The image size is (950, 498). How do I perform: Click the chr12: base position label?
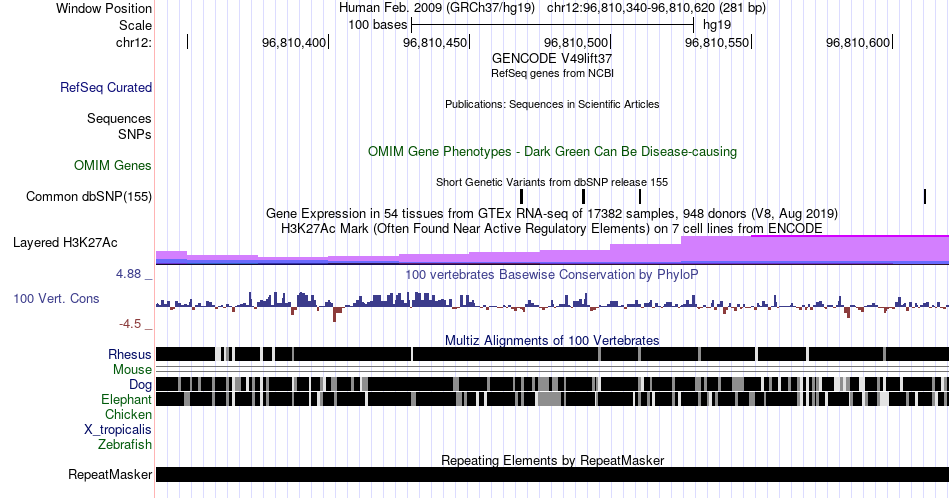point(134,42)
